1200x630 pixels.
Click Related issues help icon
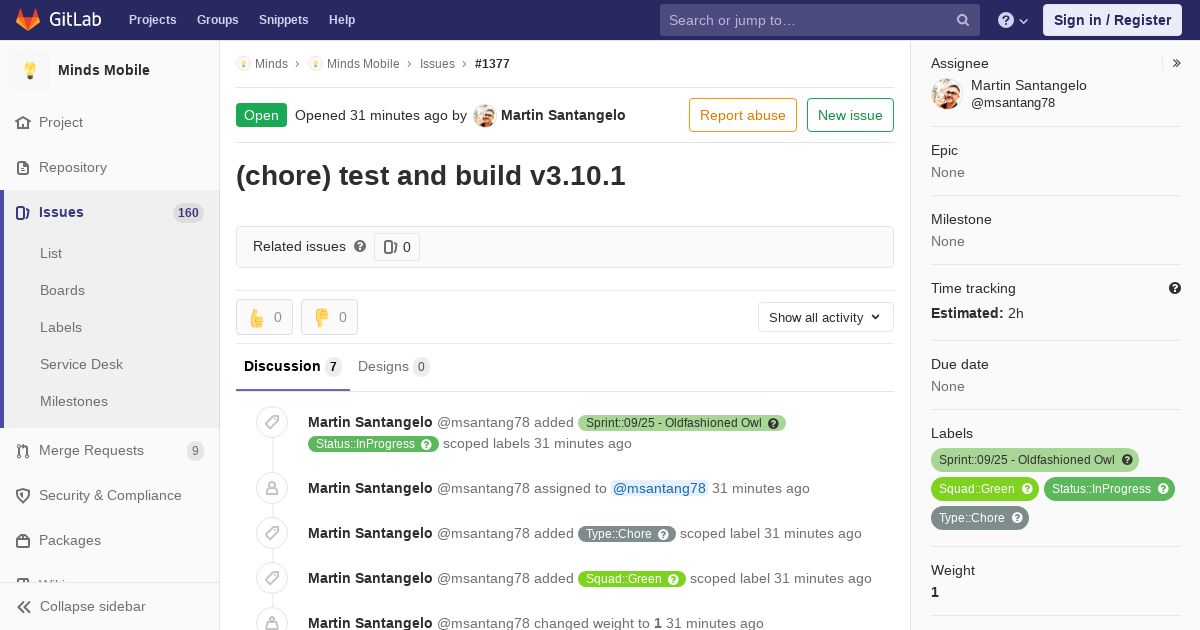click(360, 246)
